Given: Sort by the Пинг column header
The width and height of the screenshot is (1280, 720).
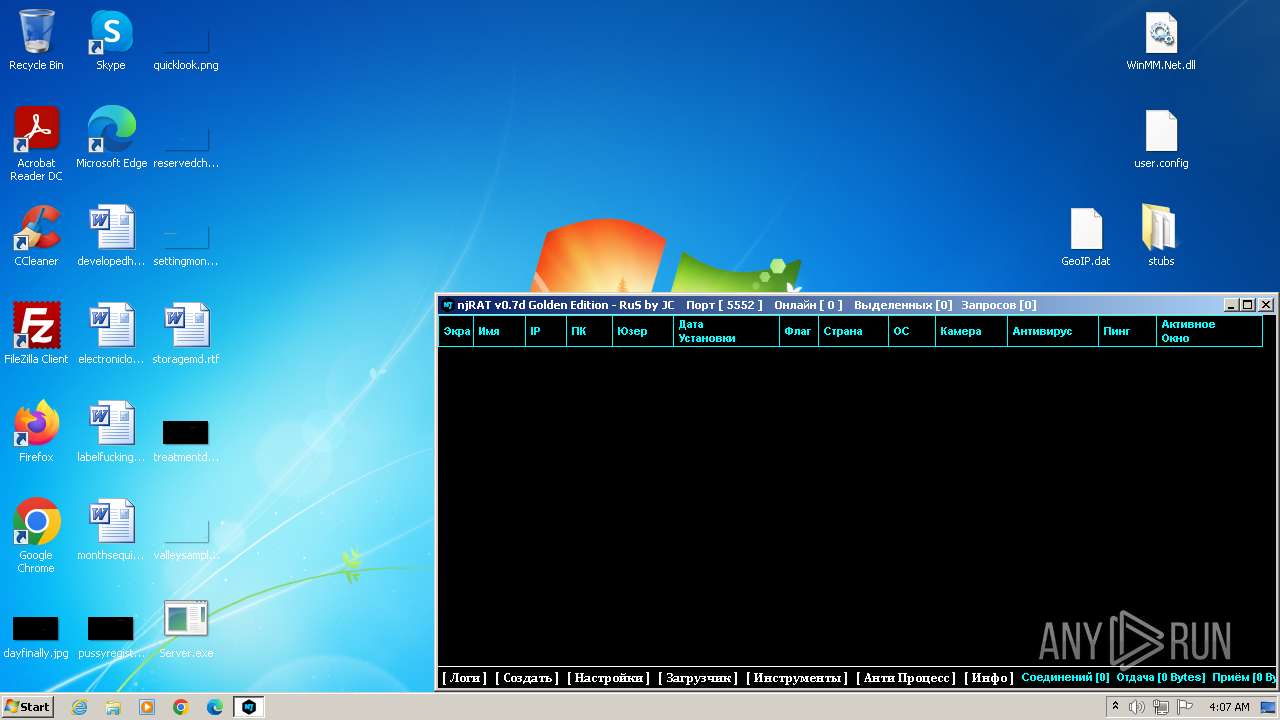Looking at the screenshot, I should coord(1127,331).
